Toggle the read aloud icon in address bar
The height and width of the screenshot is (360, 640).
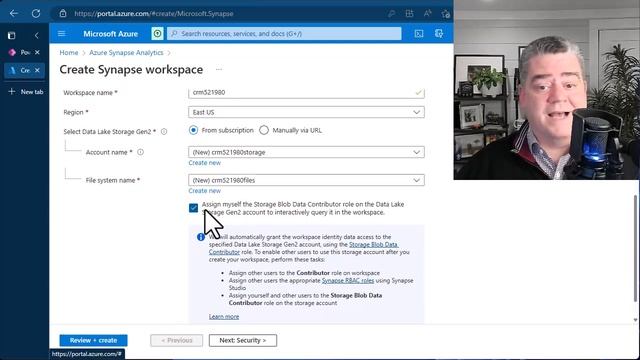427,13
